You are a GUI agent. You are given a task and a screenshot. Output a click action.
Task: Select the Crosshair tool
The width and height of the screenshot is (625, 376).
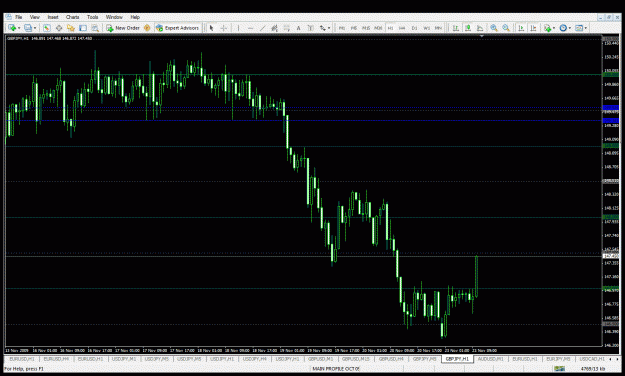[x=224, y=28]
